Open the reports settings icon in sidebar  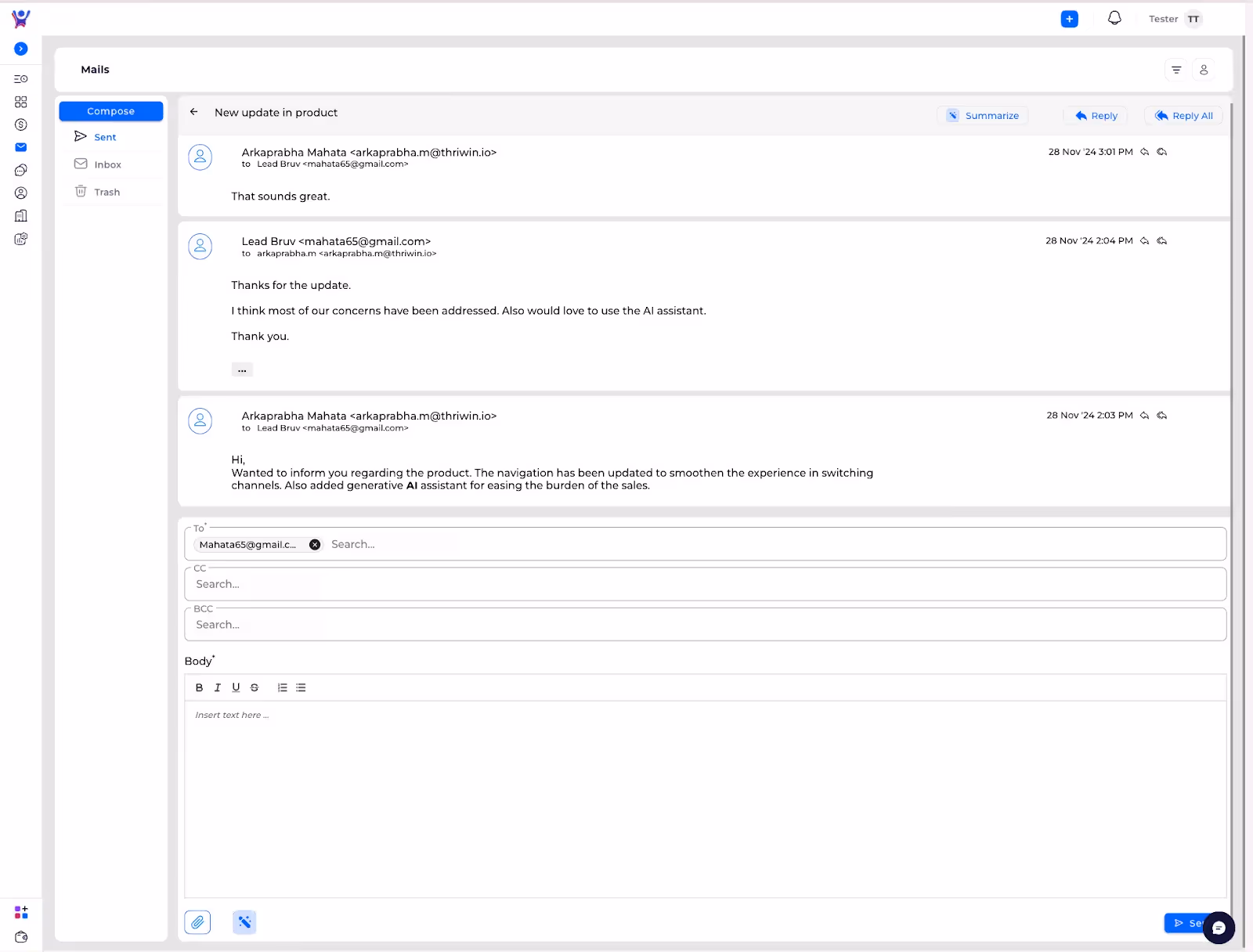21,239
